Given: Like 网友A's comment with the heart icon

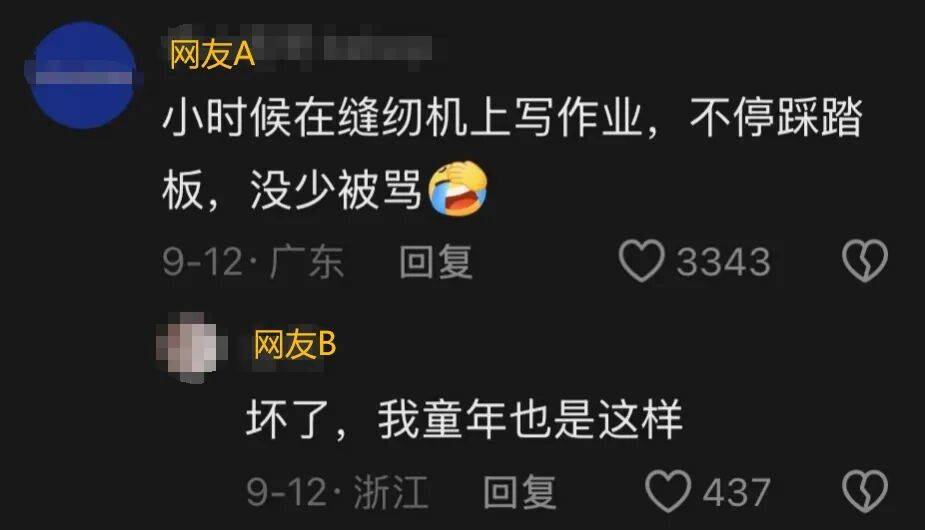Looking at the screenshot, I should (641, 261).
